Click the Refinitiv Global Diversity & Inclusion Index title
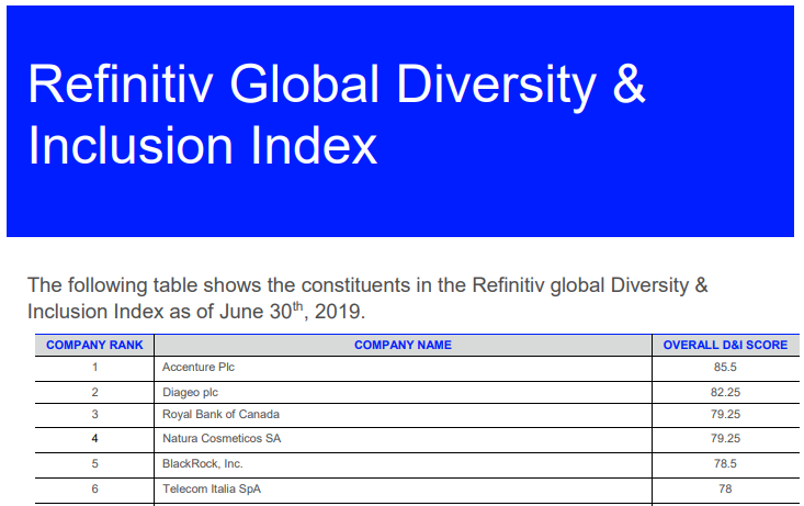 pos(336,114)
